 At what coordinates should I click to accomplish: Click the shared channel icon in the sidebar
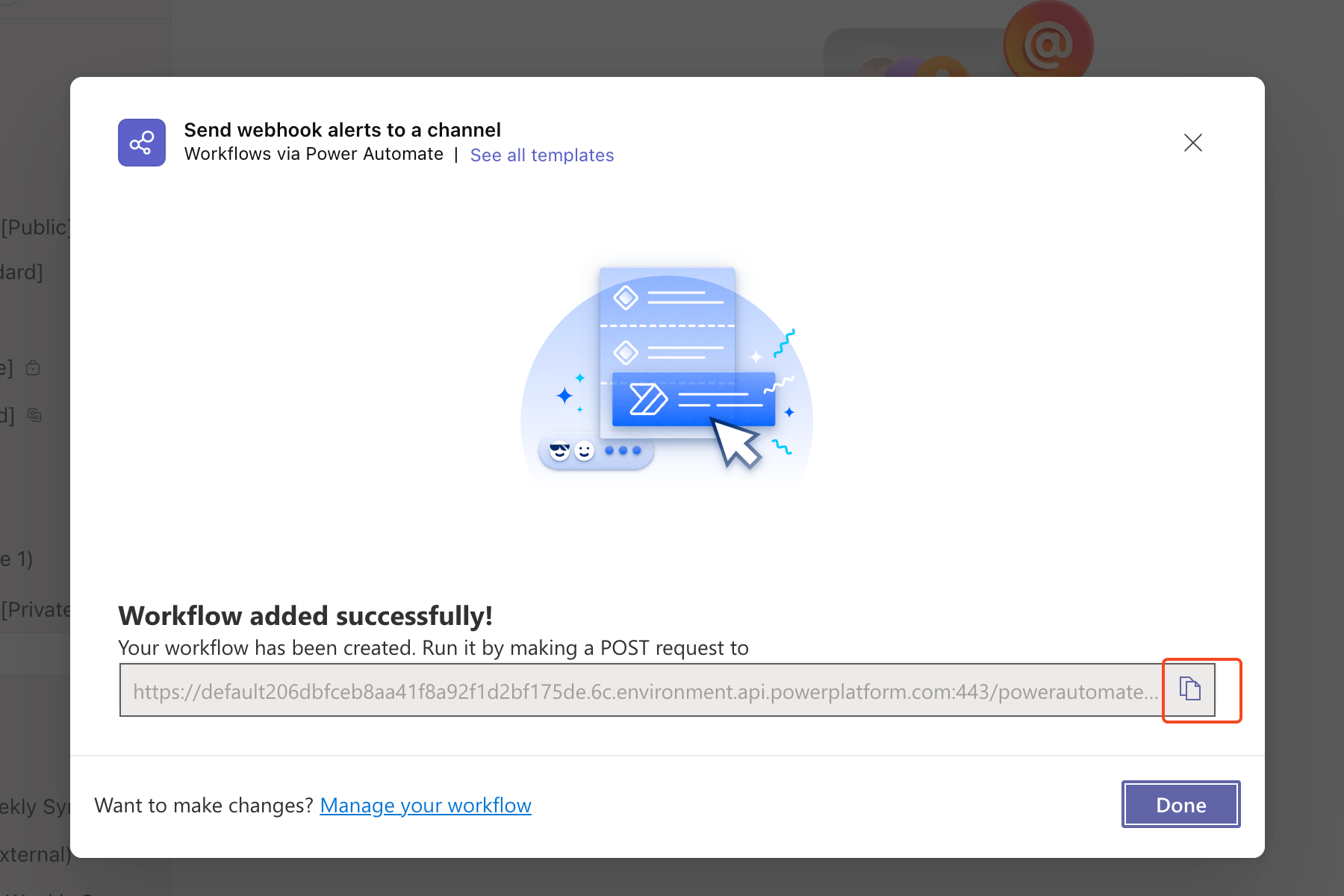pyautogui.click(x=34, y=415)
